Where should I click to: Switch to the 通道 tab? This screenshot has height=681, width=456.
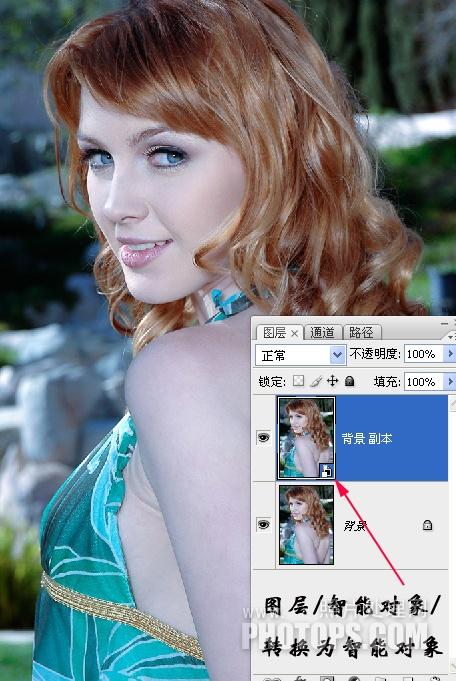click(322, 333)
